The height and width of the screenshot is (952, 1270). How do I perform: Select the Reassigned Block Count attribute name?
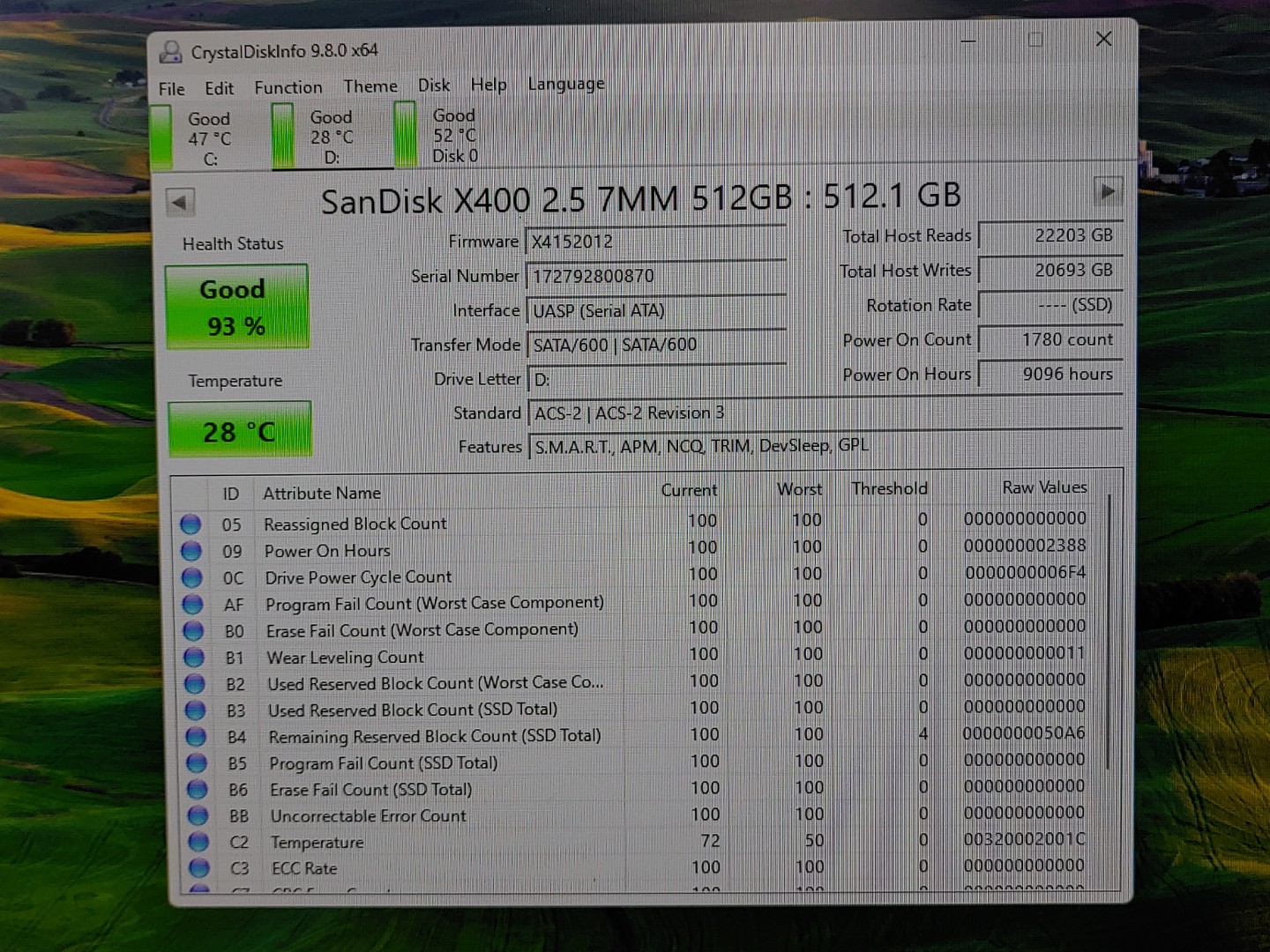(x=355, y=524)
